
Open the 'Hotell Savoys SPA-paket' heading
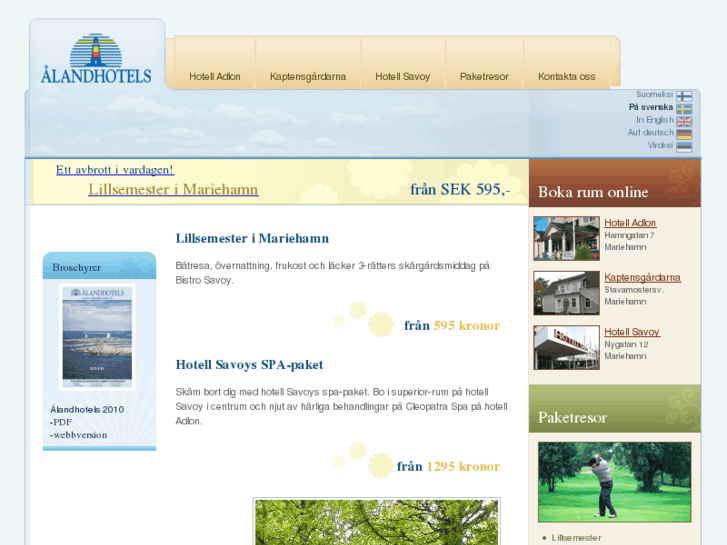click(249, 365)
